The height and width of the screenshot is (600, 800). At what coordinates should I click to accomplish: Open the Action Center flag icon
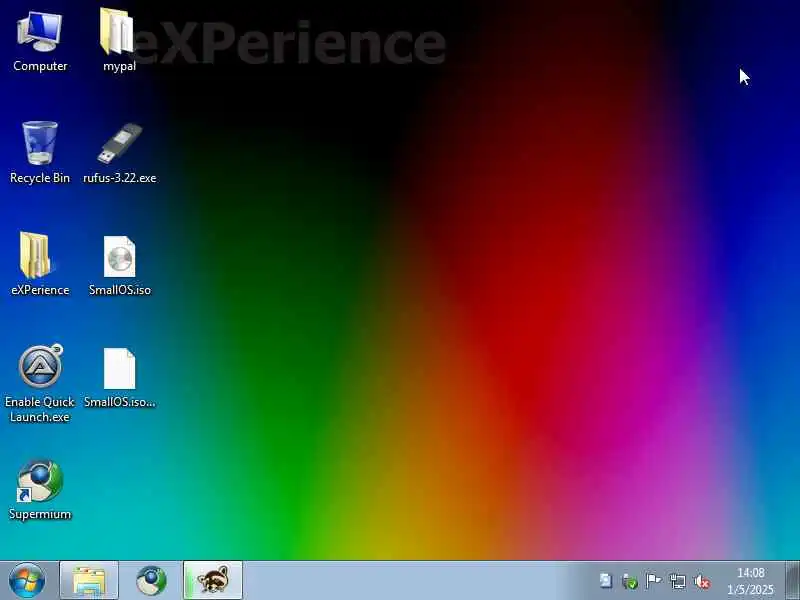tap(654, 581)
